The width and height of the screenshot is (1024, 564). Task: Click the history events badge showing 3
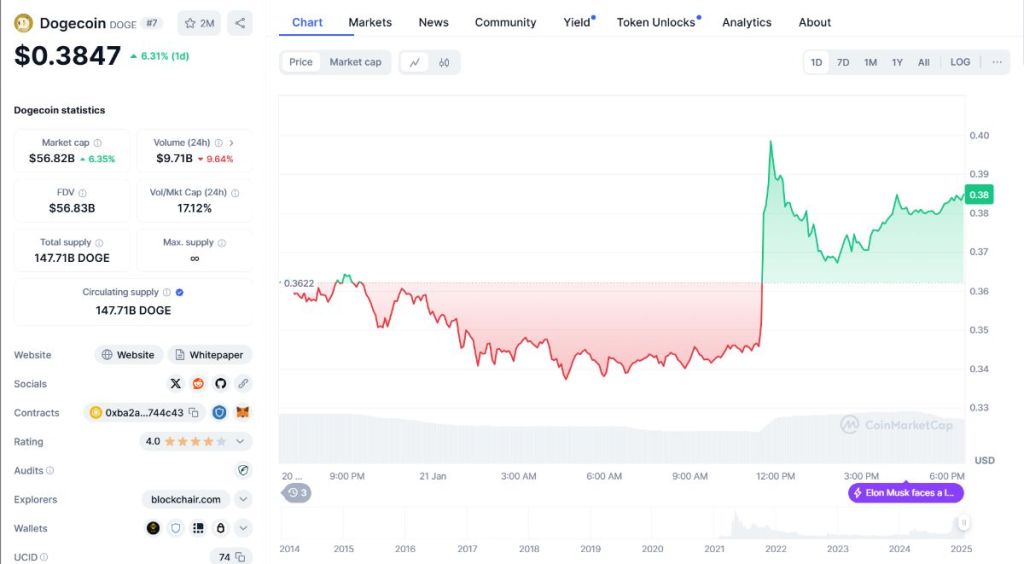[x=296, y=493]
